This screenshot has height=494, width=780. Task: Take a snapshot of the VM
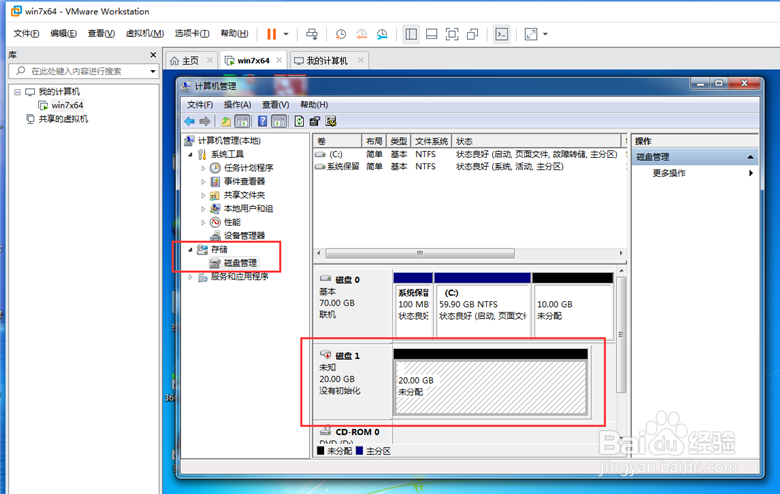[x=341, y=34]
